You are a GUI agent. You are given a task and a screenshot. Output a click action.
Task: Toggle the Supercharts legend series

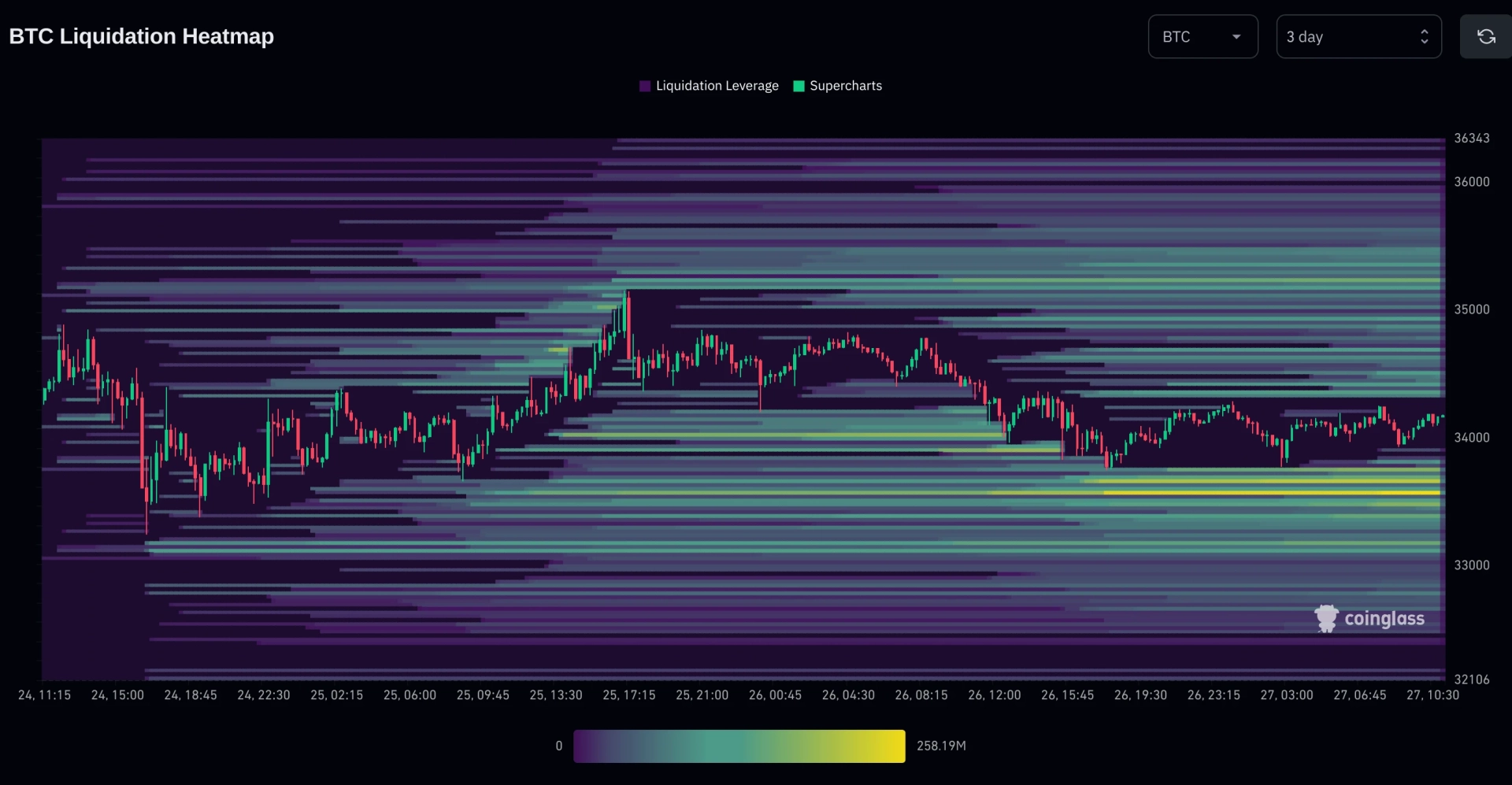point(838,86)
